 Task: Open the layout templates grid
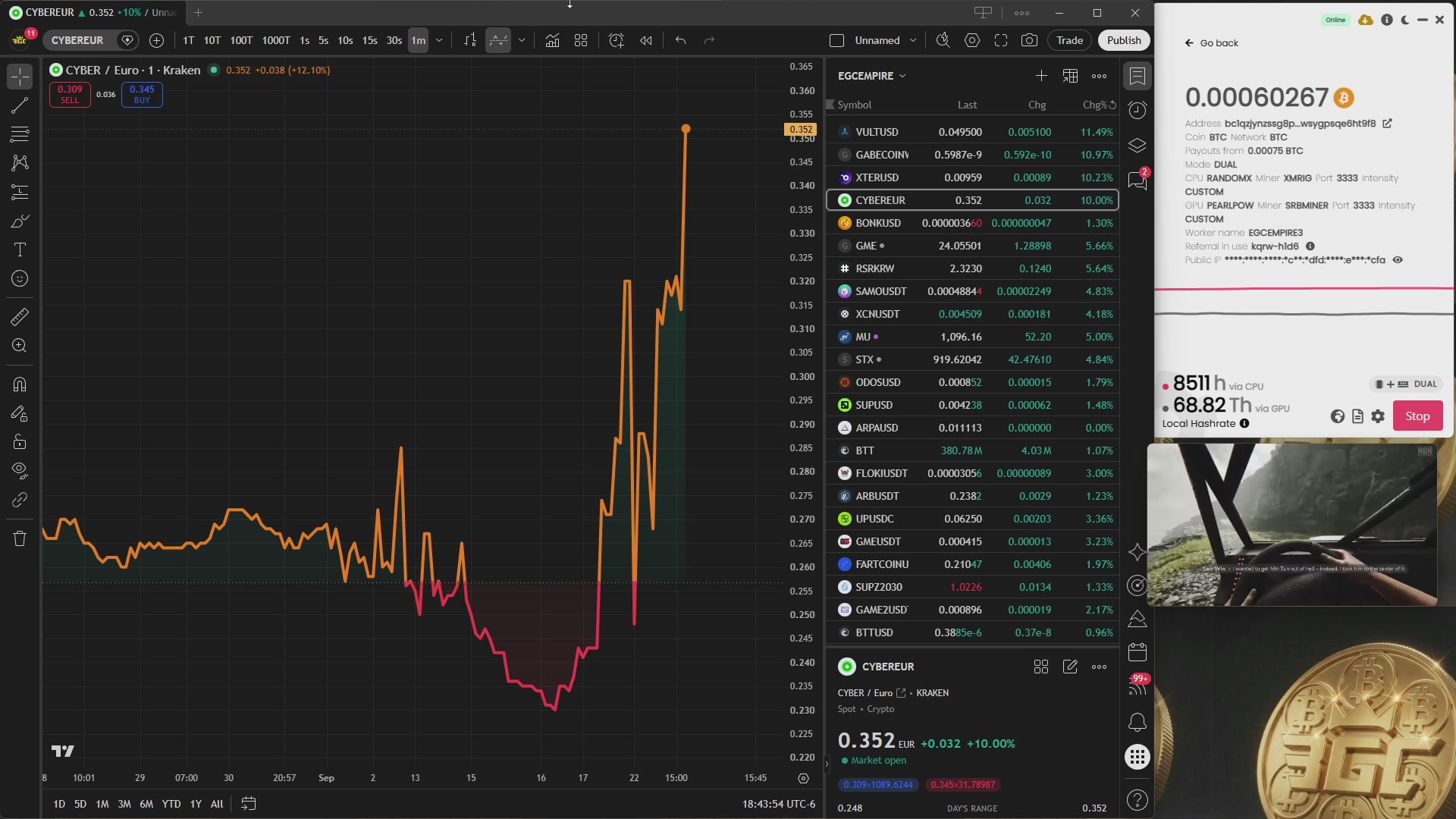[x=581, y=40]
